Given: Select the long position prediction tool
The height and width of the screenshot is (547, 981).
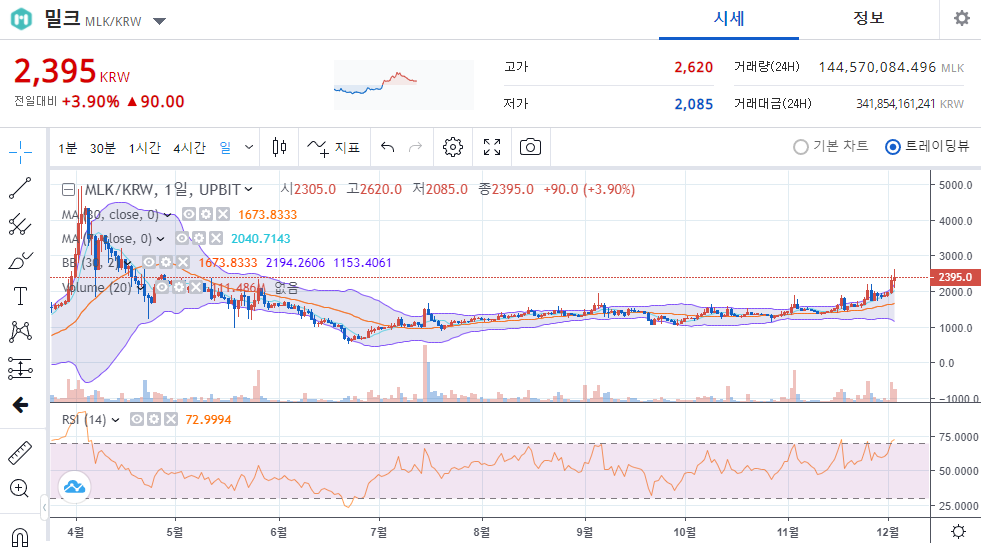Looking at the screenshot, I should click(20, 368).
